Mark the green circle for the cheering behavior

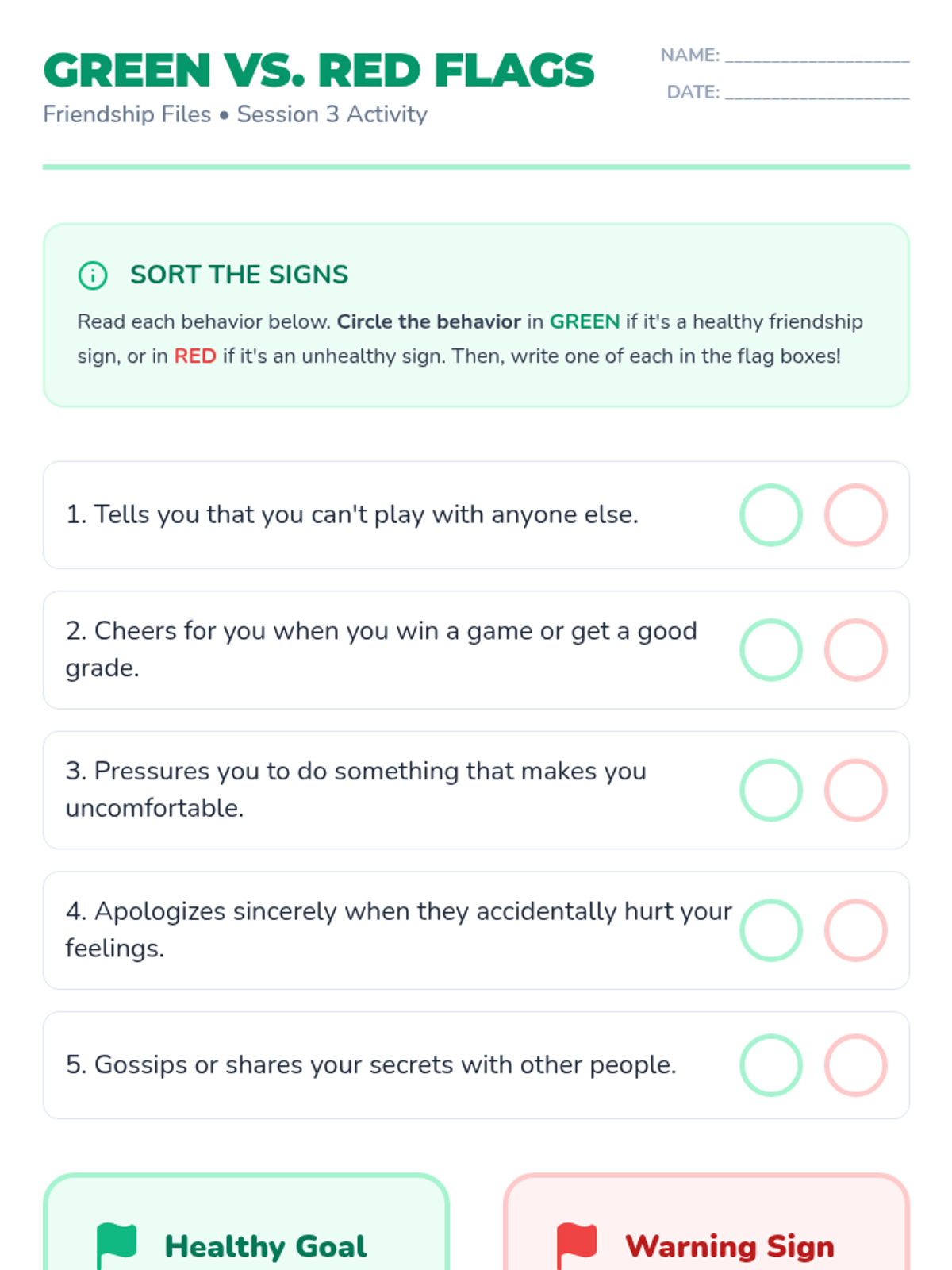pos(770,650)
